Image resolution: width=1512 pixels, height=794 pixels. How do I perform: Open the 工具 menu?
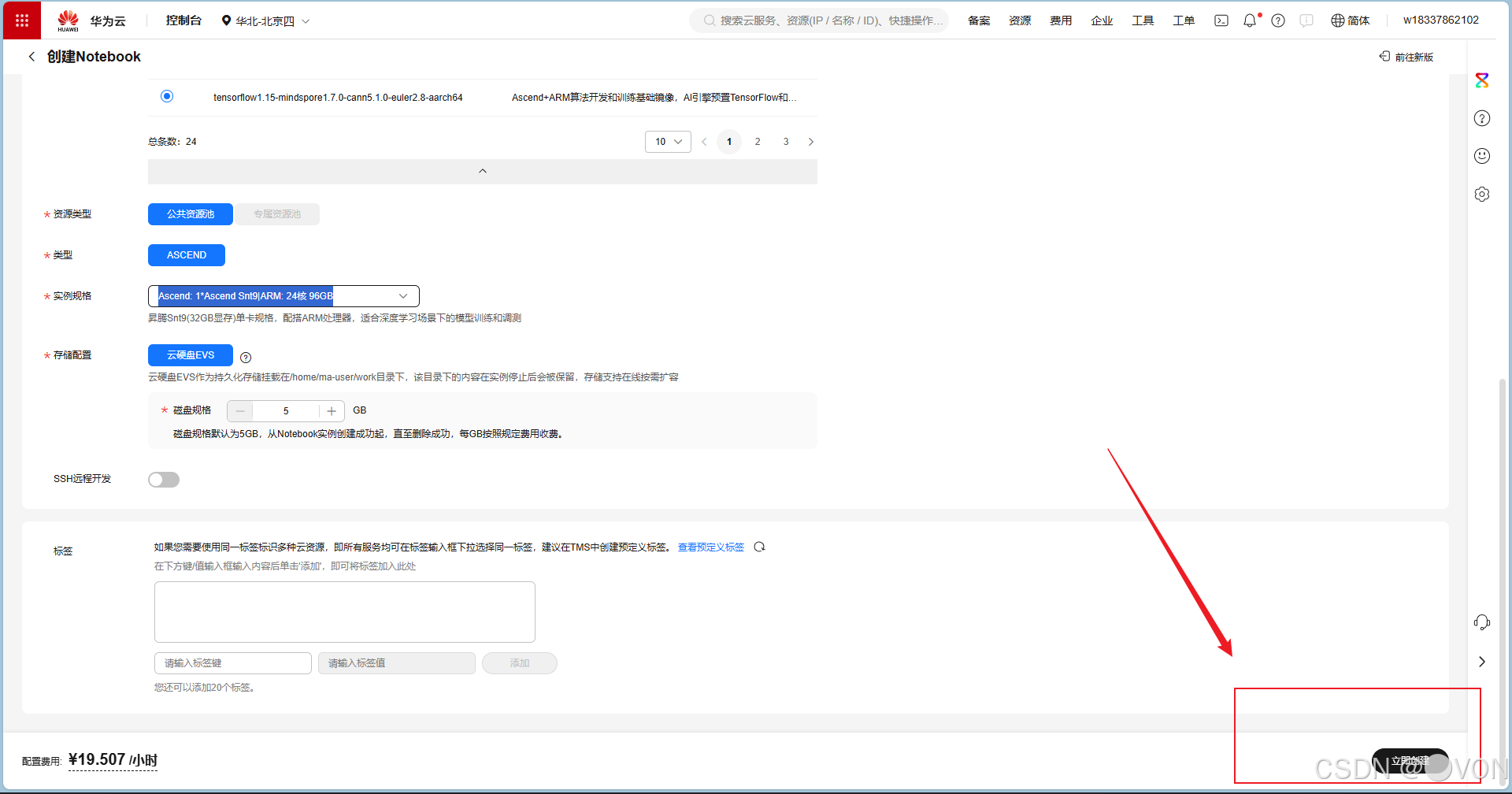tap(1143, 20)
